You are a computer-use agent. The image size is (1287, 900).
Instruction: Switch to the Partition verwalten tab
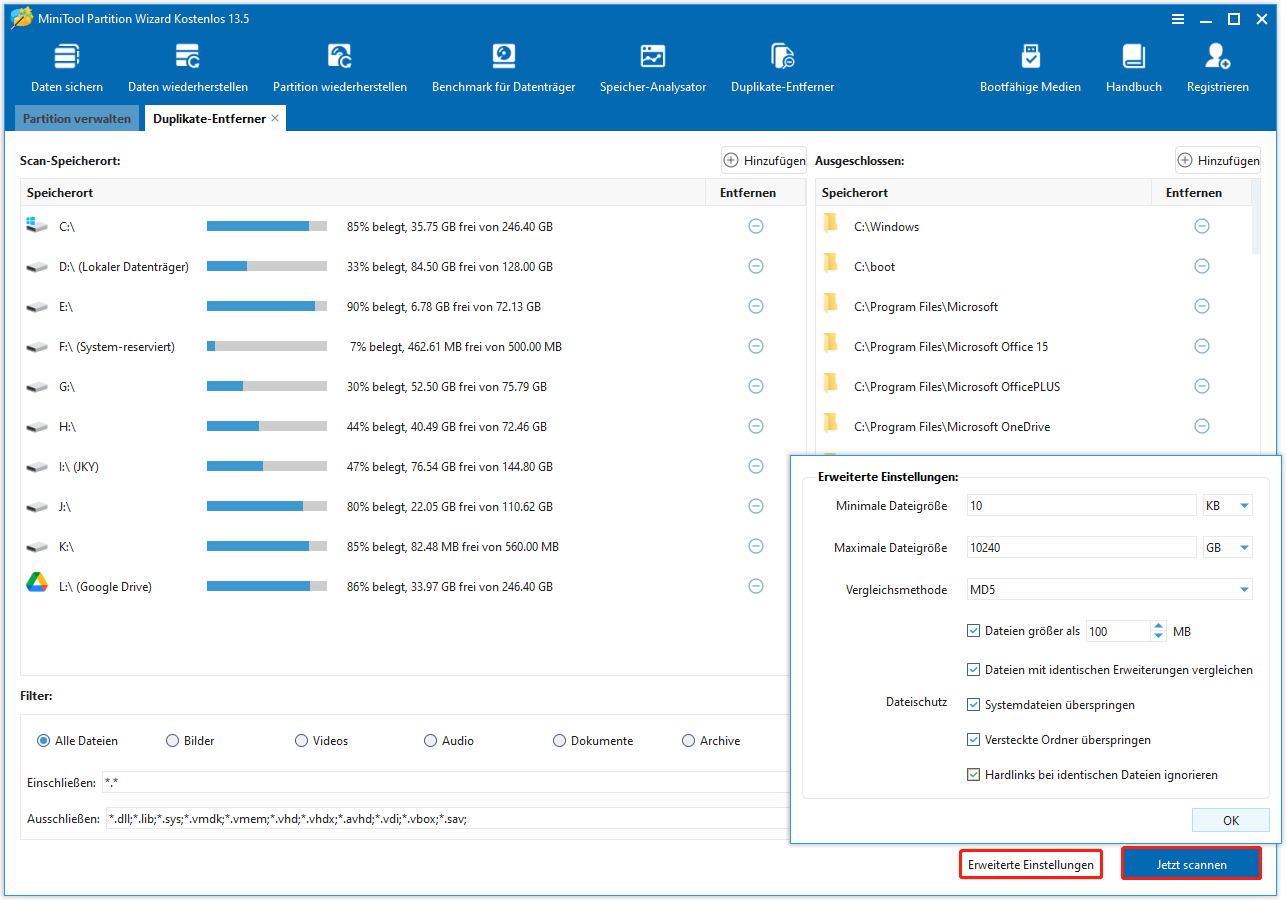coord(76,118)
